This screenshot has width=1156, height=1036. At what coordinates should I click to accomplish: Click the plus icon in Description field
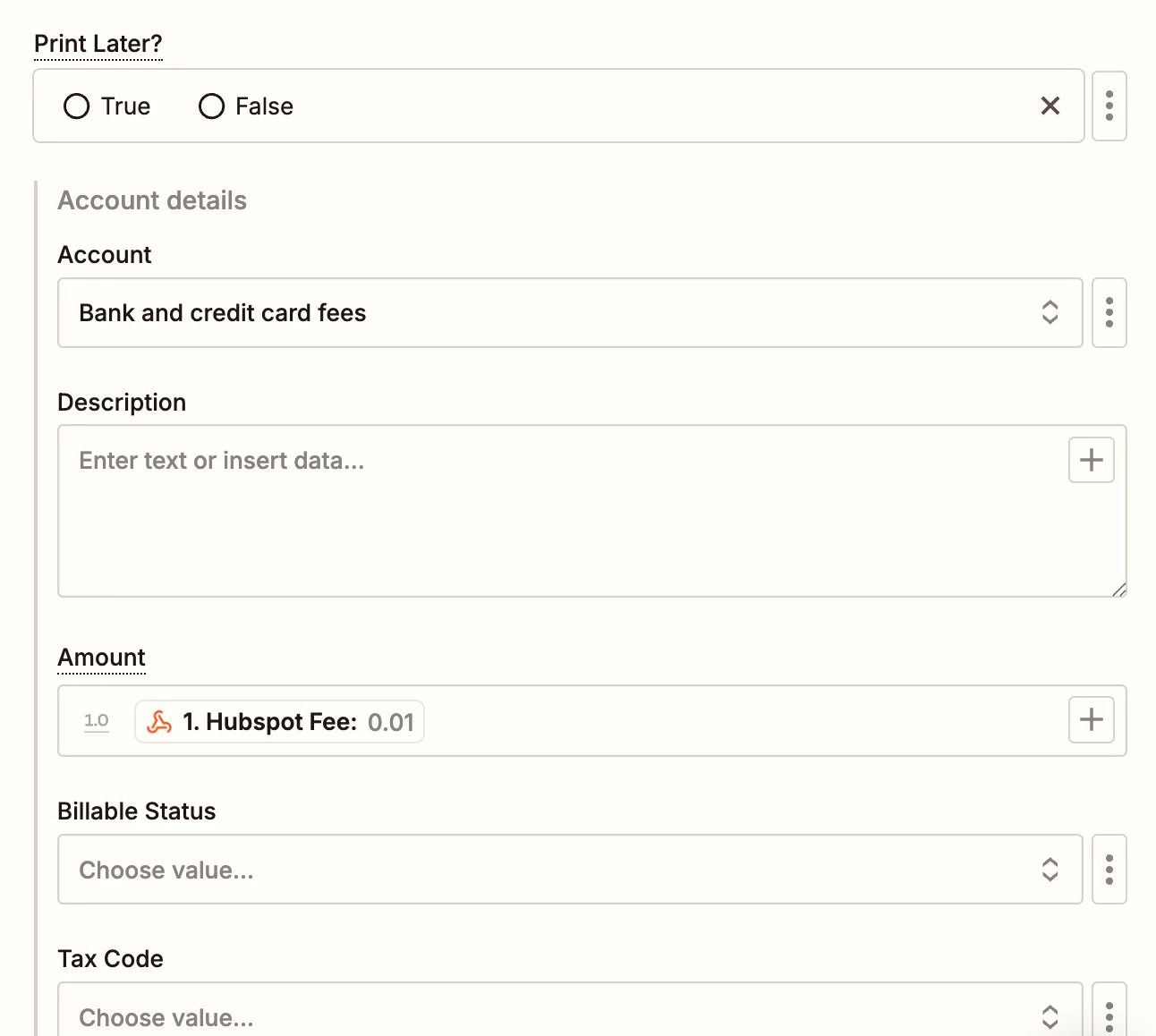tap(1092, 460)
